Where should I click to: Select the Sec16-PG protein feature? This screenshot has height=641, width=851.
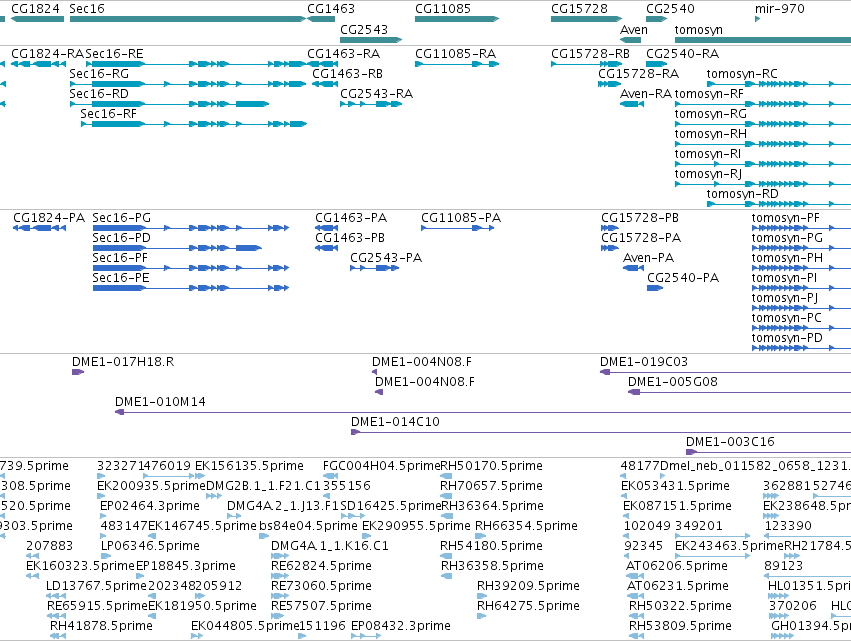click(191, 228)
